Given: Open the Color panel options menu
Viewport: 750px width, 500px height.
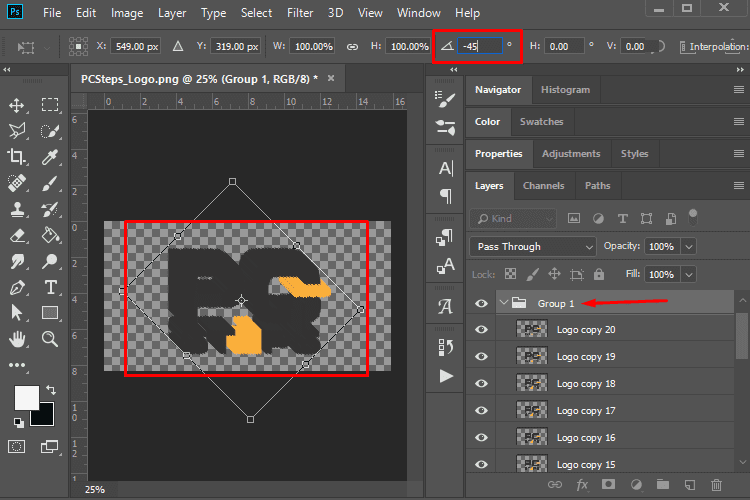Looking at the screenshot, I should click(739, 122).
